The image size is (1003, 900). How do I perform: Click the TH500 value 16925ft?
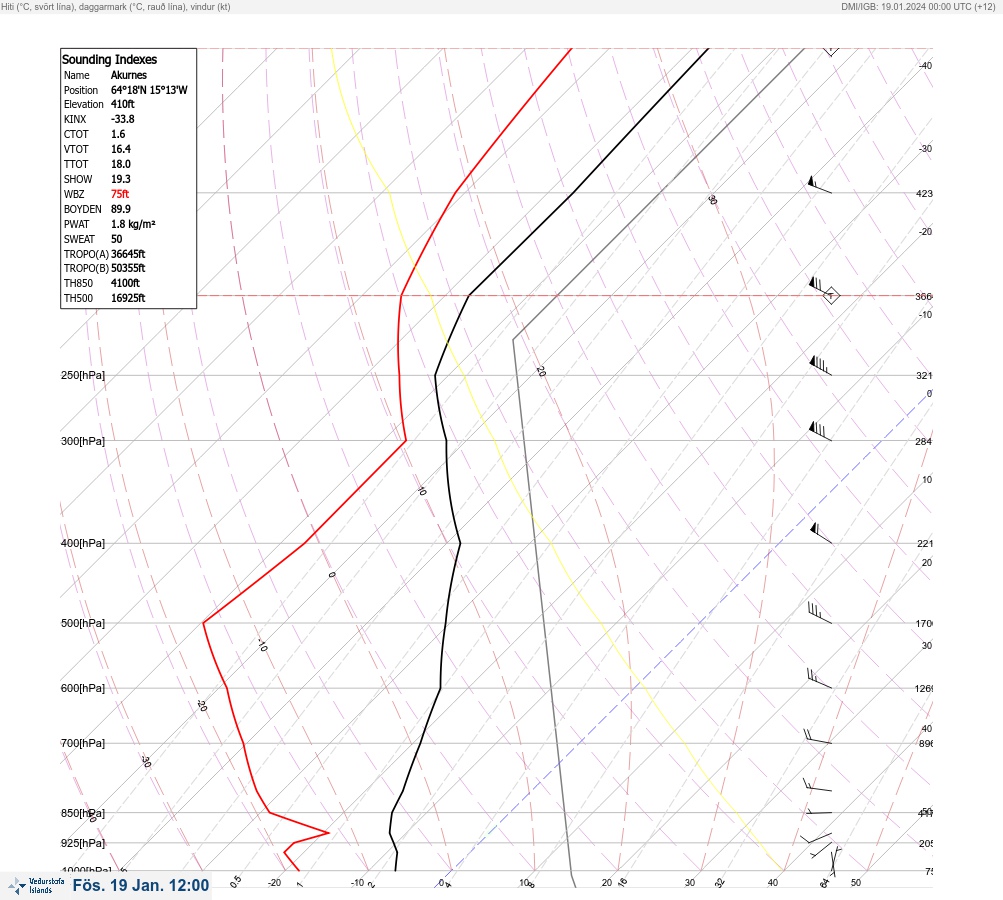pyautogui.click(x=128, y=298)
